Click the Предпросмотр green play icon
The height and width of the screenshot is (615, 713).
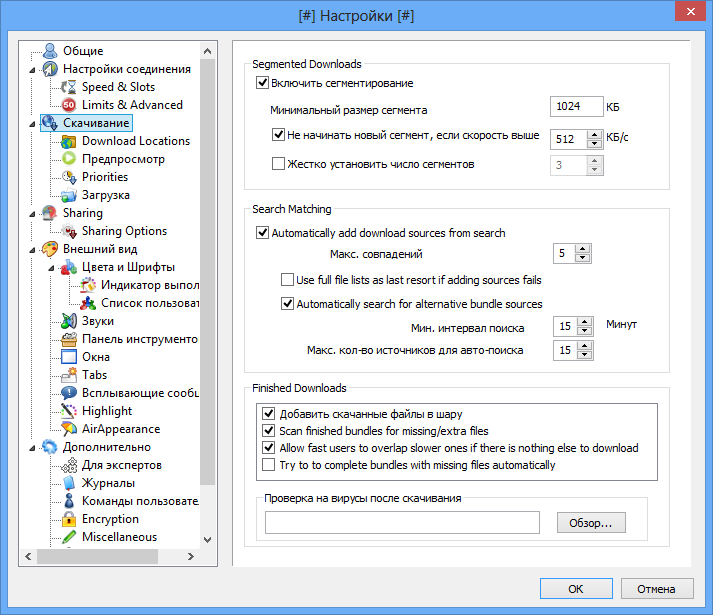69,159
